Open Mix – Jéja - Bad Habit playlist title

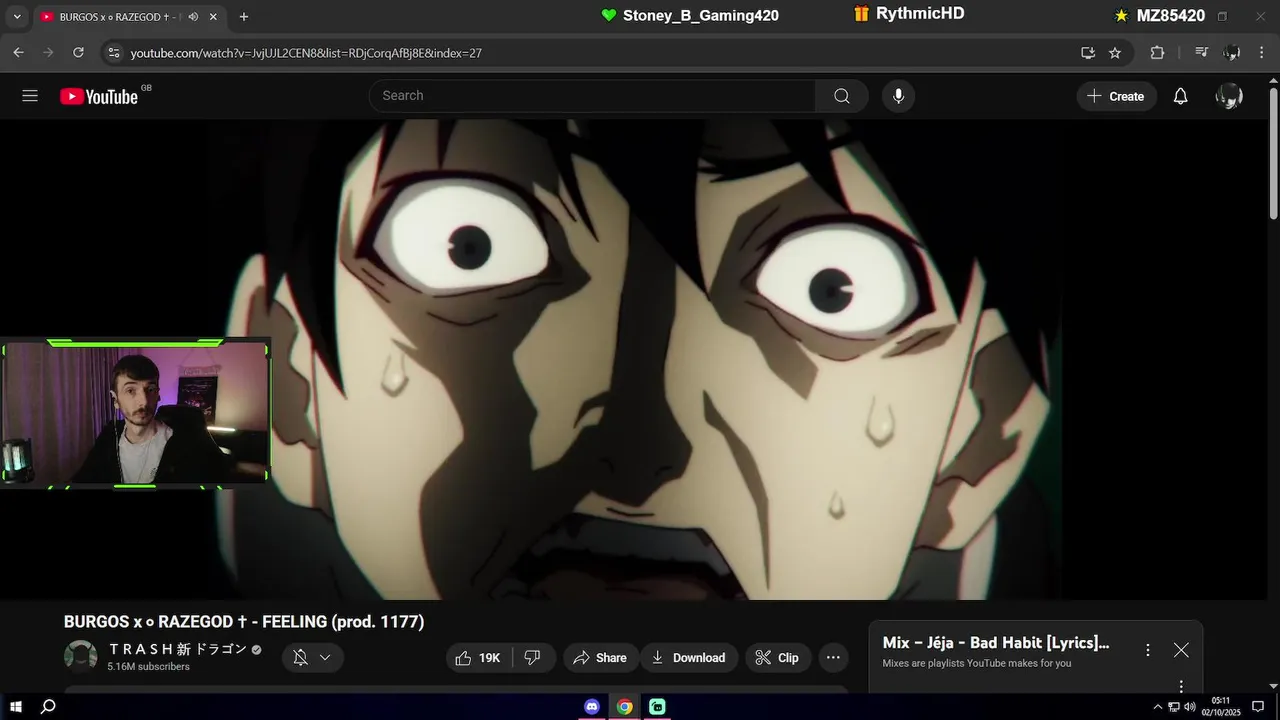996,643
